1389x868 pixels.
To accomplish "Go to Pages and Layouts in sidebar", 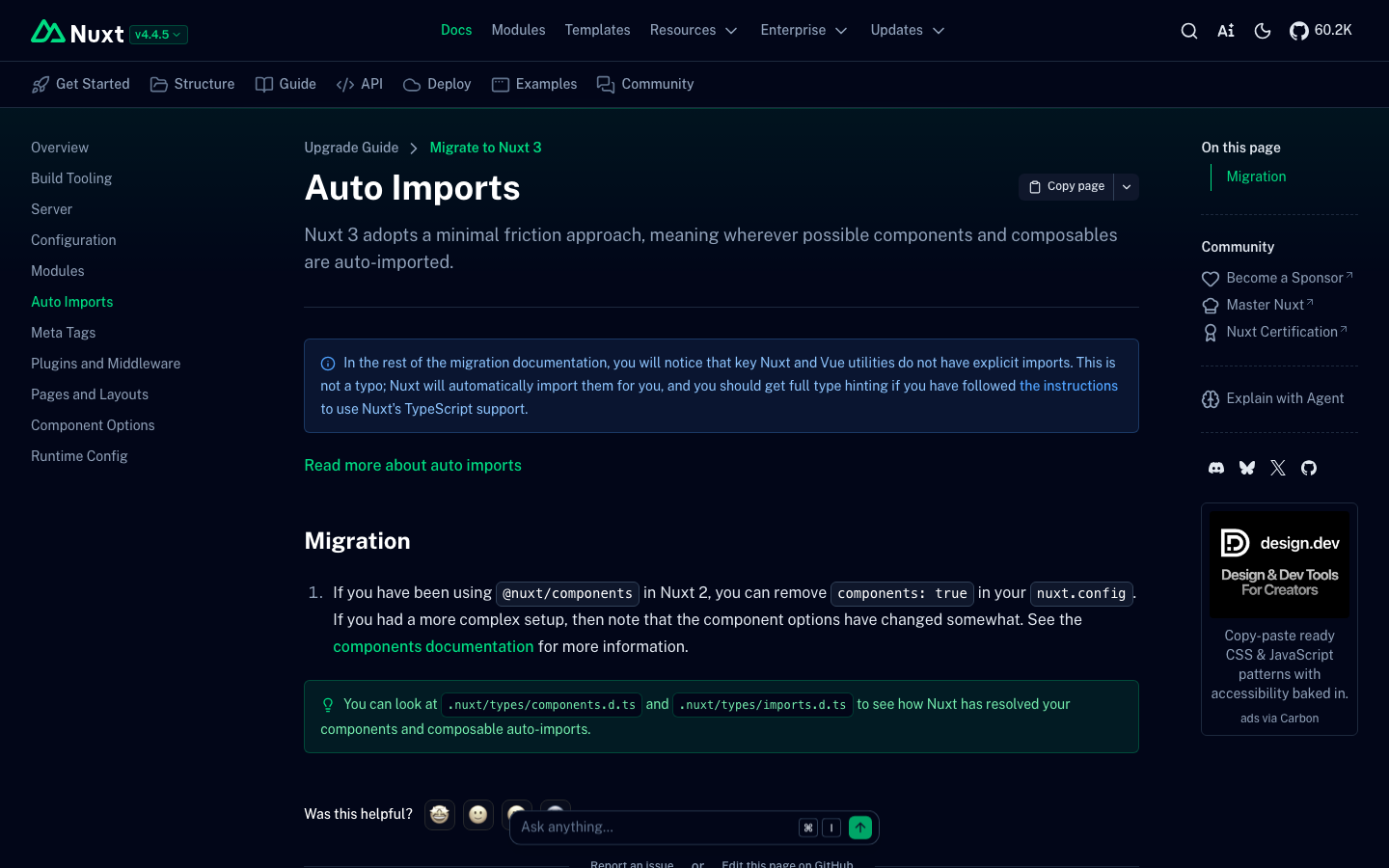I will 90,394.
